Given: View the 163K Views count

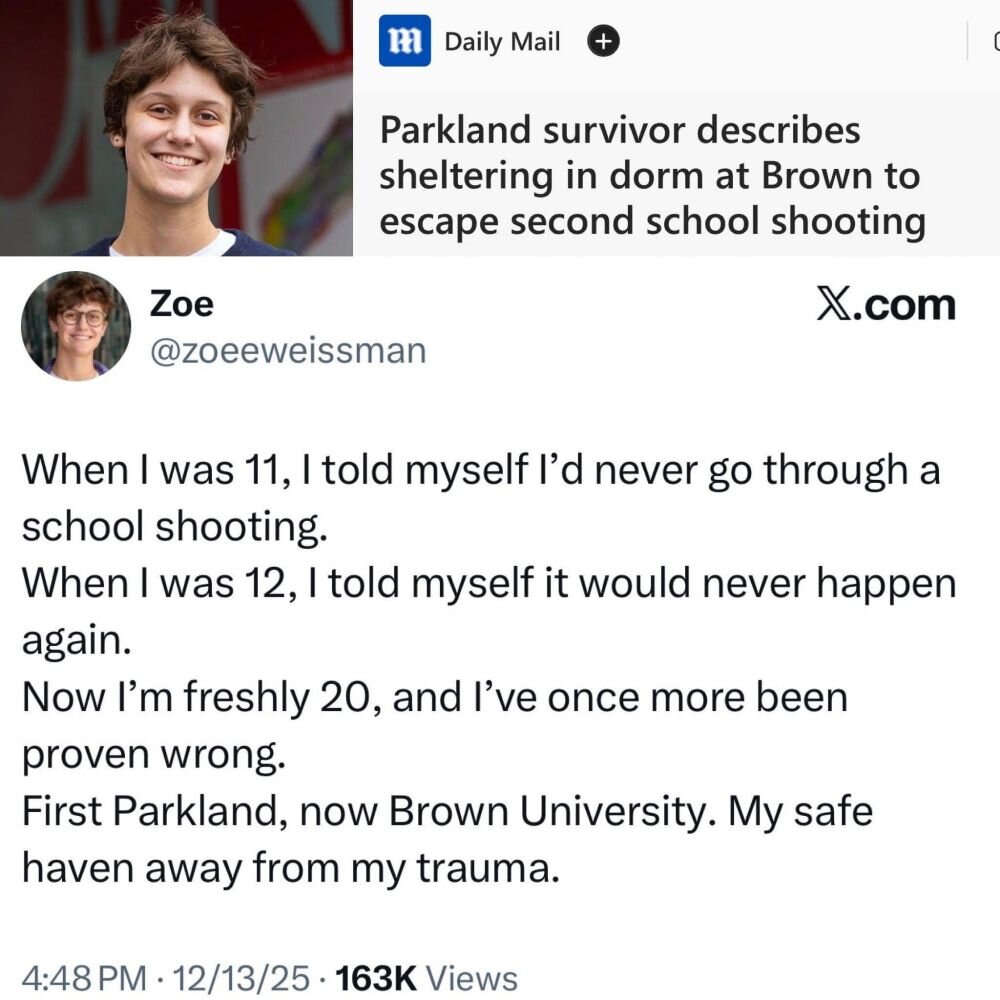Looking at the screenshot, I should point(428,977).
